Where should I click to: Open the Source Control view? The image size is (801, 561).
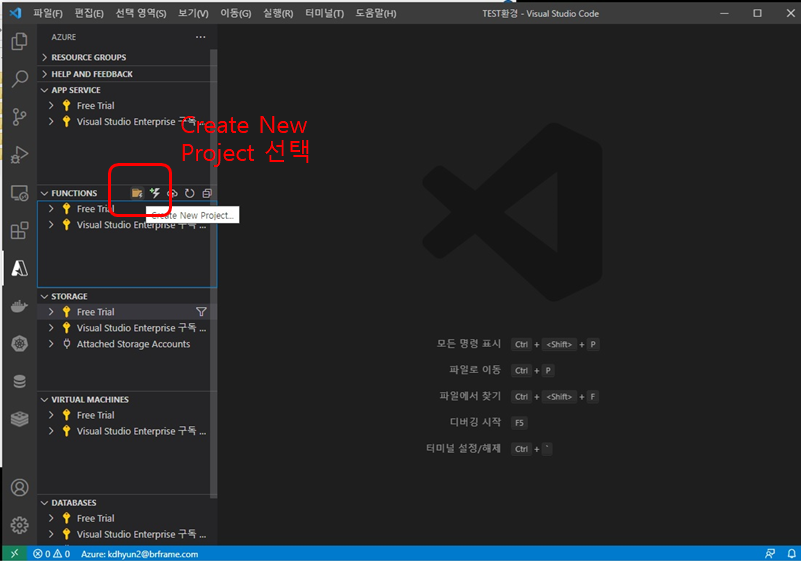click(x=19, y=117)
